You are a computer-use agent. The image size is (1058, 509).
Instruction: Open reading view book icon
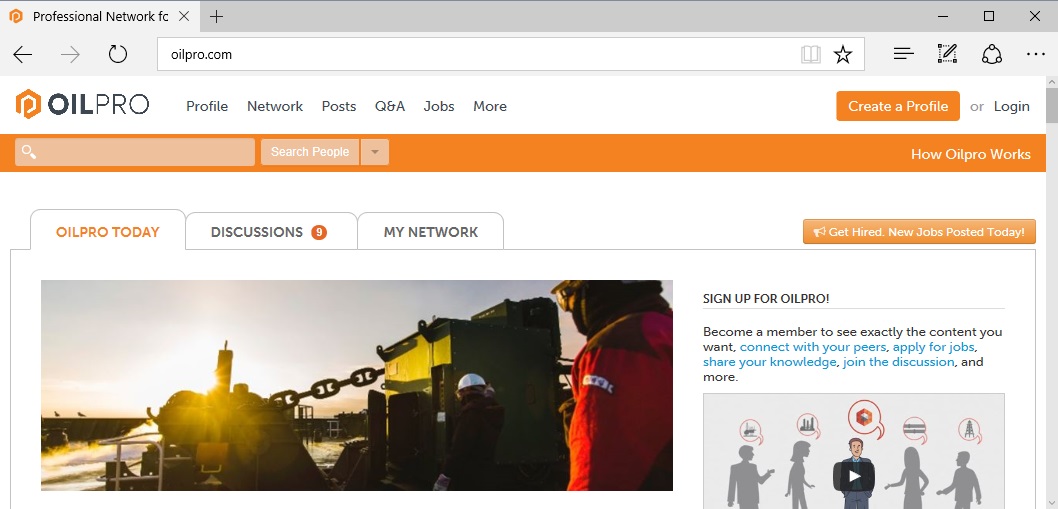click(x=811, y=54)
